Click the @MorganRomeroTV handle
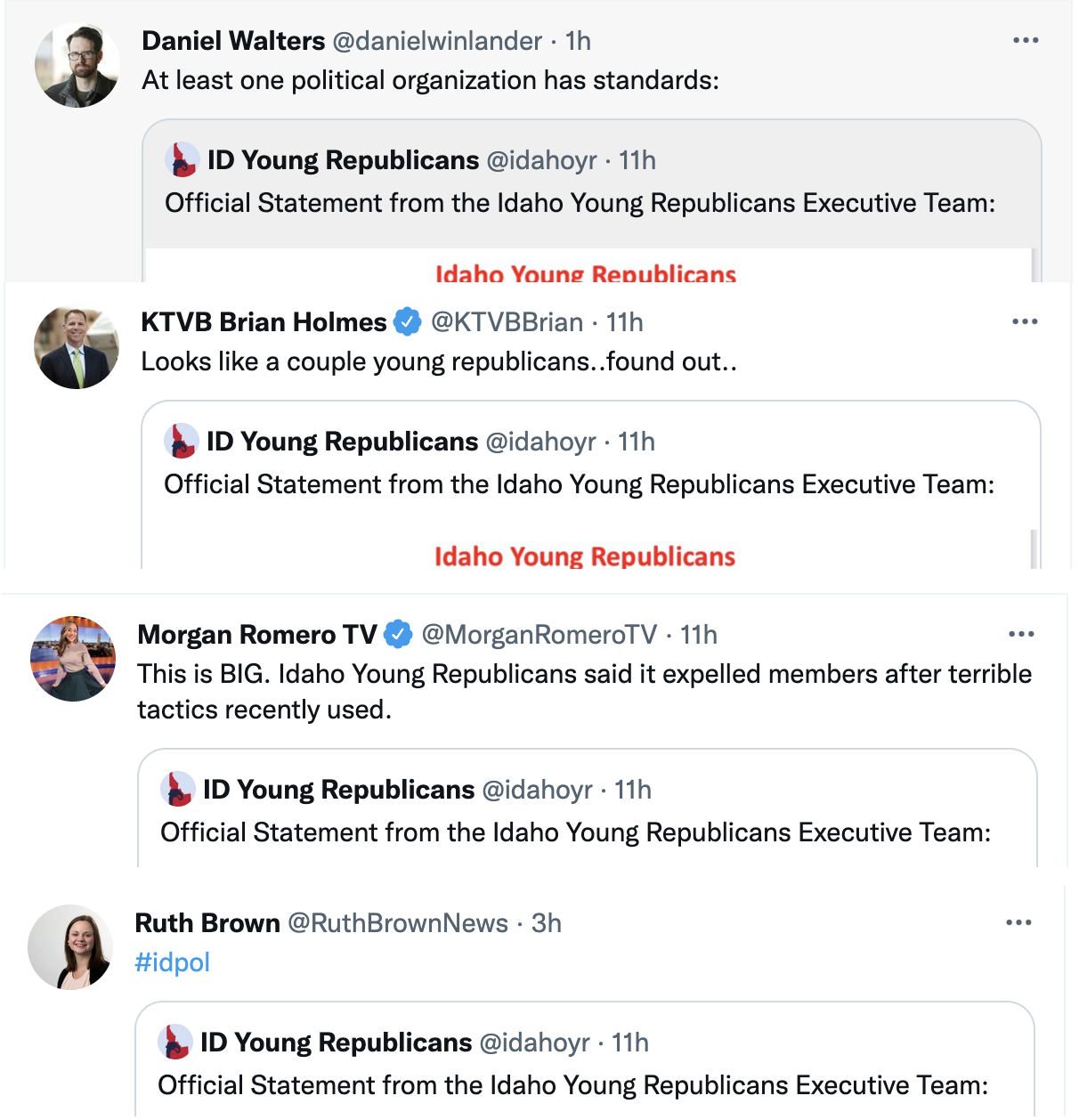This screenshot has width=1079, height=1120. pyautogui.click(x=539, y=635)
